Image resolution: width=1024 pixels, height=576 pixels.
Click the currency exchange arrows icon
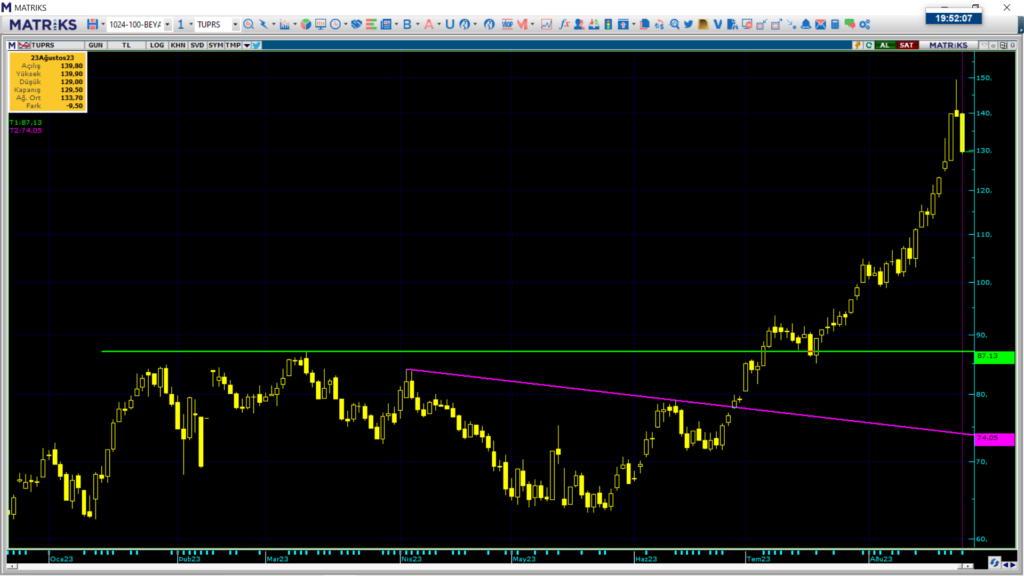point(660,24)
